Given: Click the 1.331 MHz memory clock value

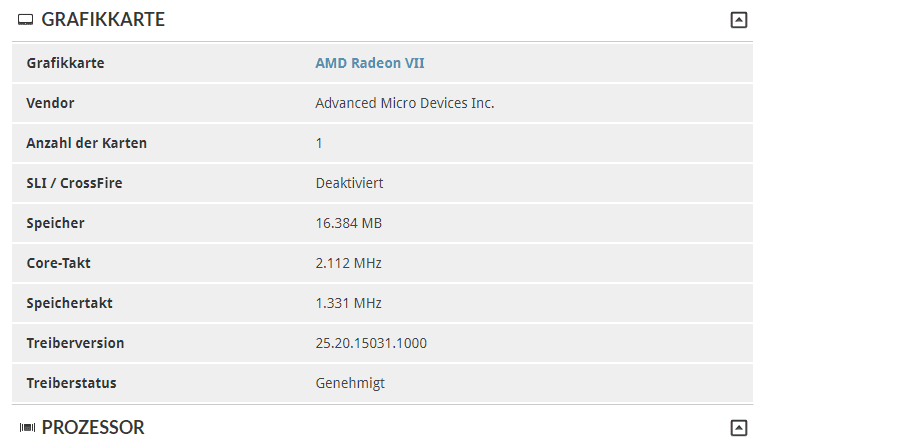Looking at the screenshot, I should click(348, 303).
